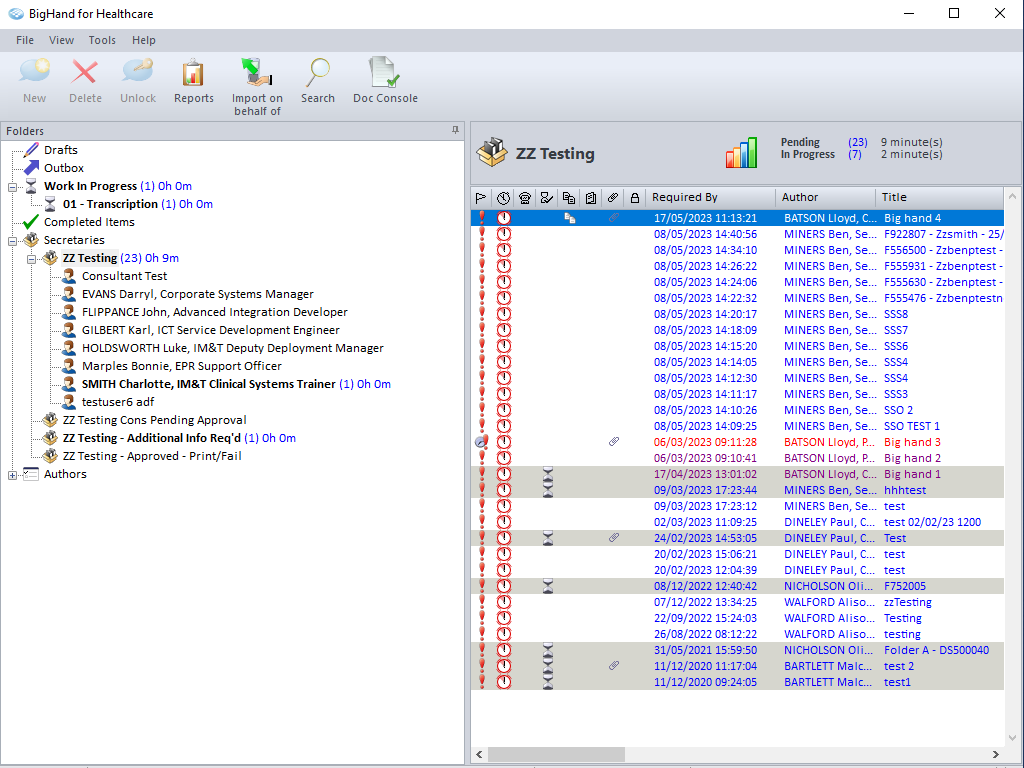Open ZZ Testing Cons Pending Approval folder
Image resolution: width=1024 pixels, height=768 pixels.
click(154, 420)
